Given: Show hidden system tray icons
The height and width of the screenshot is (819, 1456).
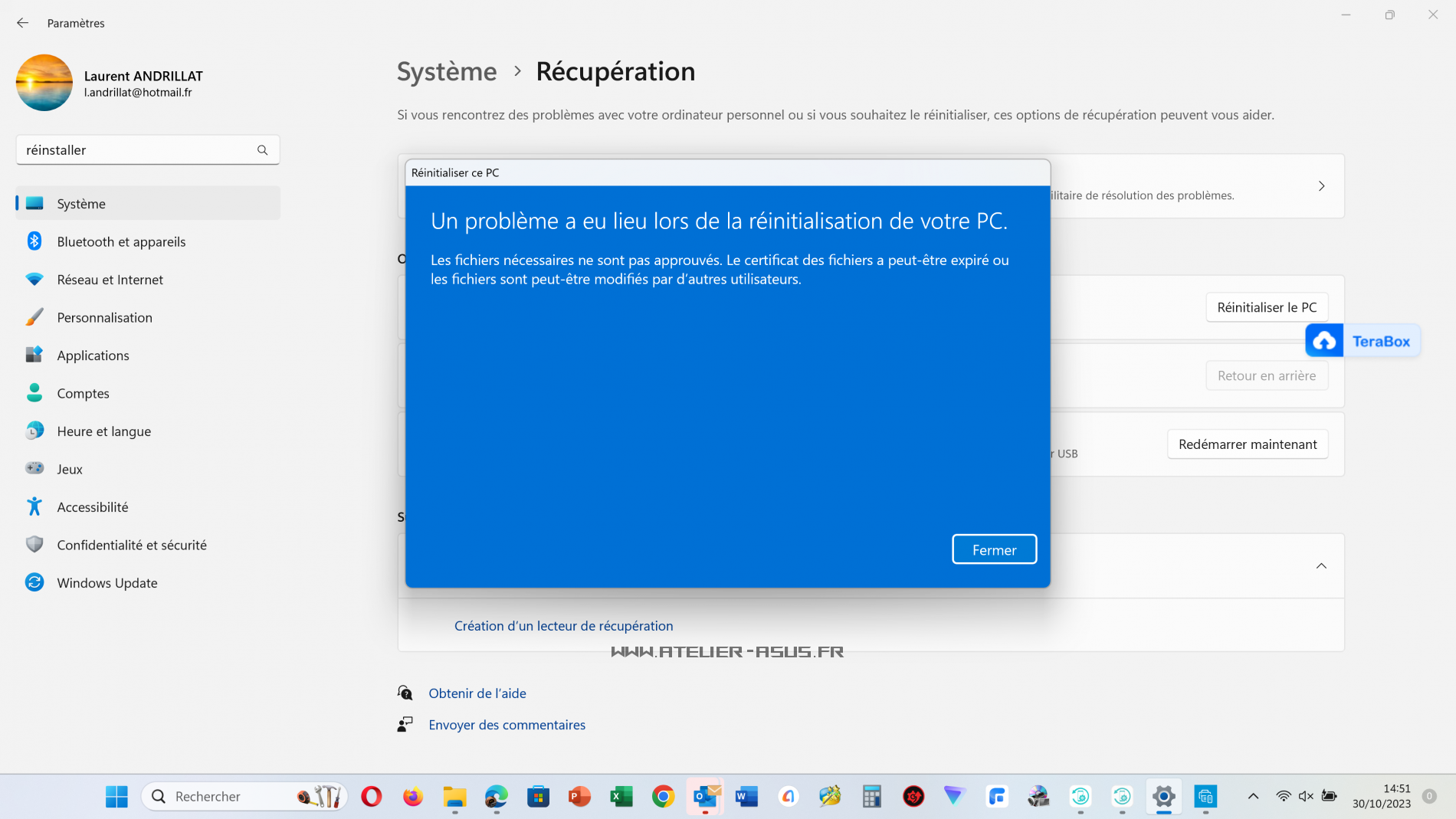Looking at the screenshot, I should coord(1253,796).
